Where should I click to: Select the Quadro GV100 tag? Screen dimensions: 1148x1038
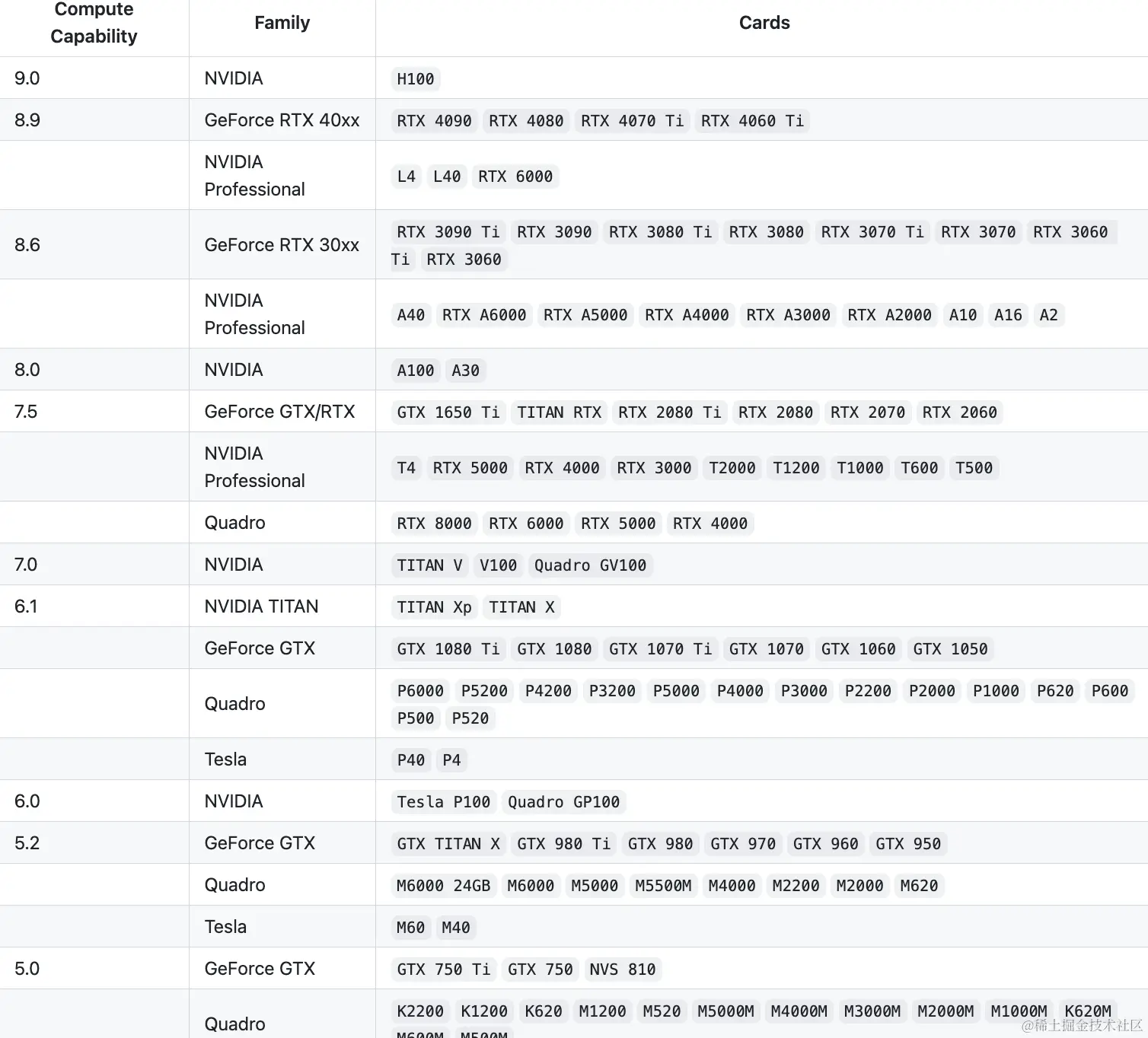click(x=590, y=565)
